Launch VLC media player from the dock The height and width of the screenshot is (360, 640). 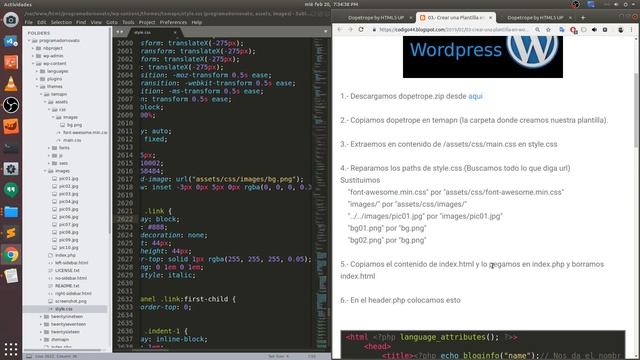coord(11,84)
